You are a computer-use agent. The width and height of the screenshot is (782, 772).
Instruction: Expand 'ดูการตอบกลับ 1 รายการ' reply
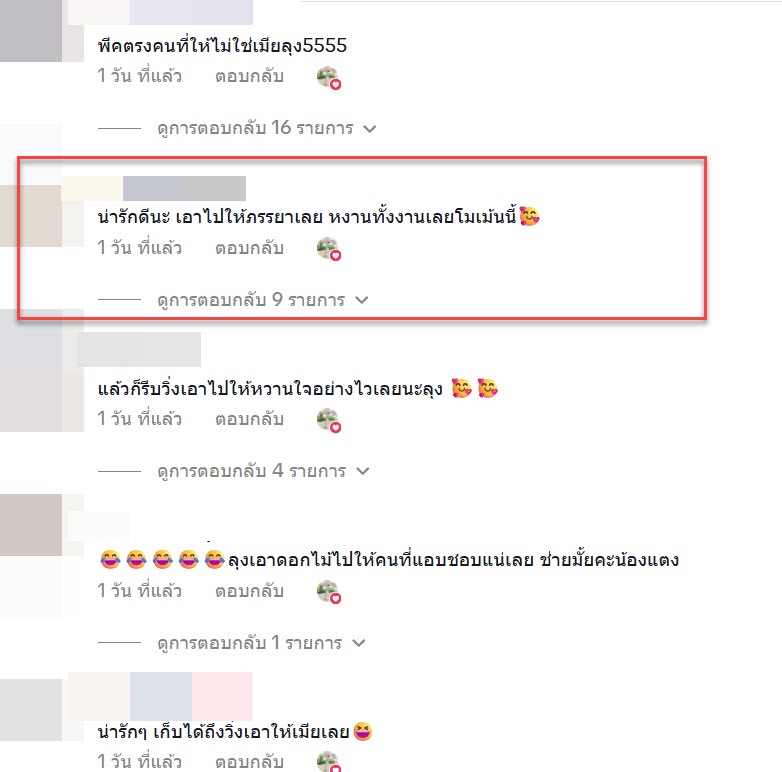pos(261,643)
